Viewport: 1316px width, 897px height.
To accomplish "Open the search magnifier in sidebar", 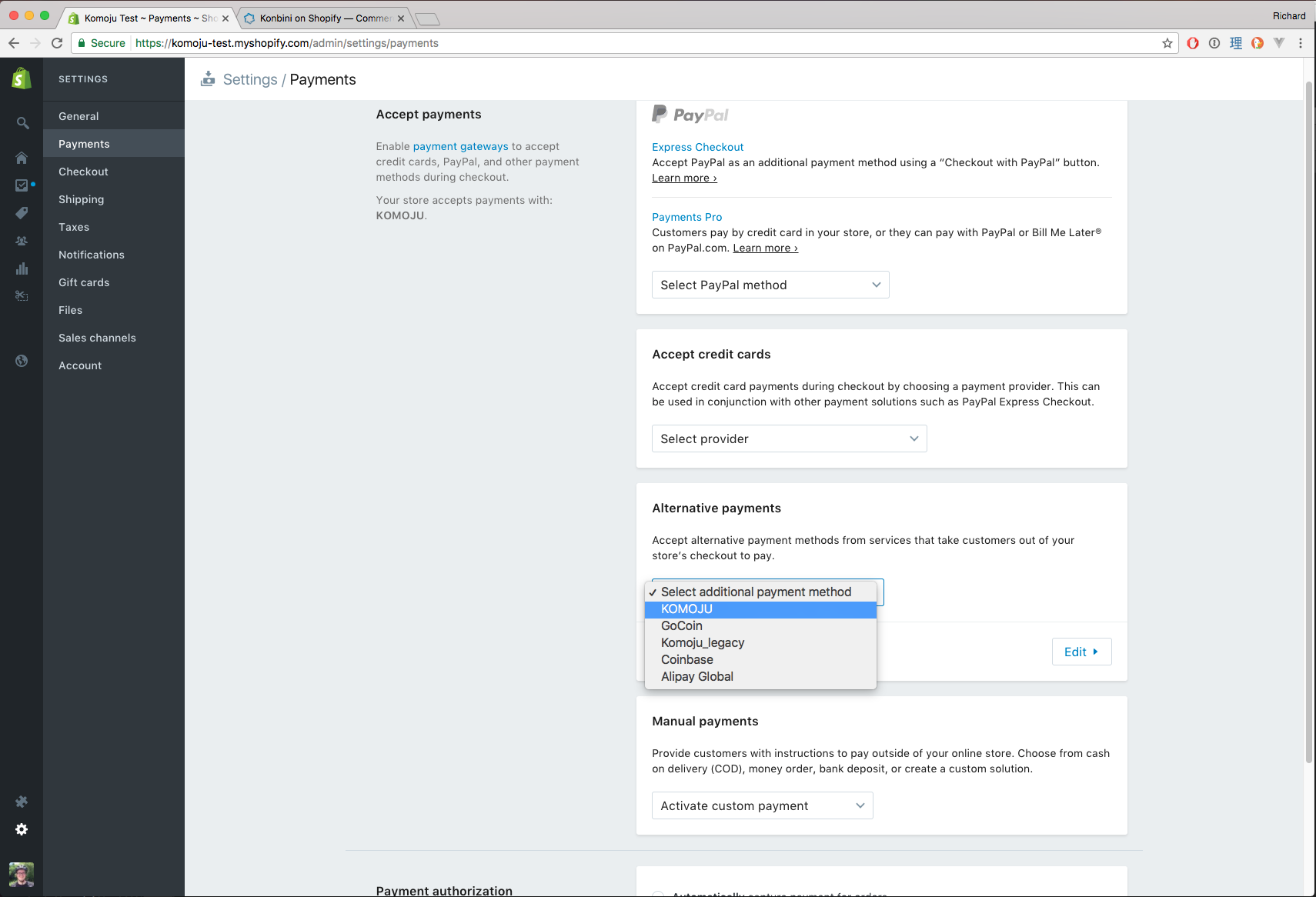I will (x=22, y=123).
